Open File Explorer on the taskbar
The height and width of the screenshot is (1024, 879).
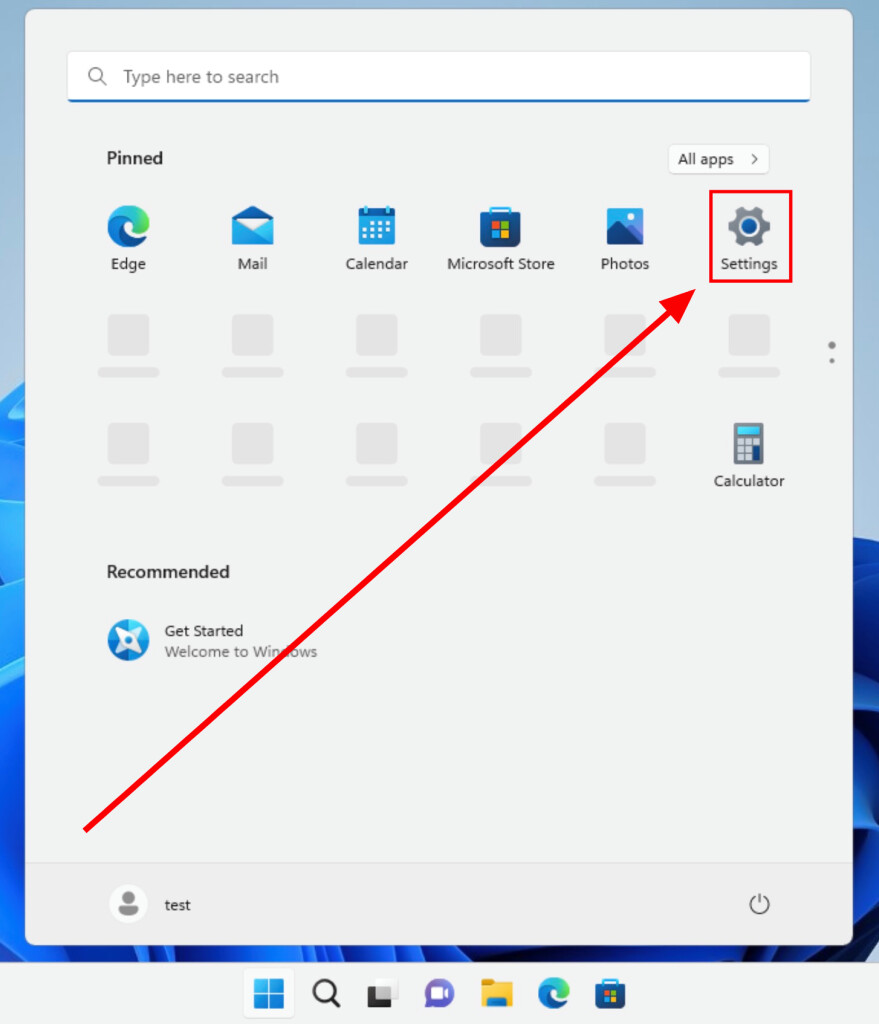[x=496, y=993]
